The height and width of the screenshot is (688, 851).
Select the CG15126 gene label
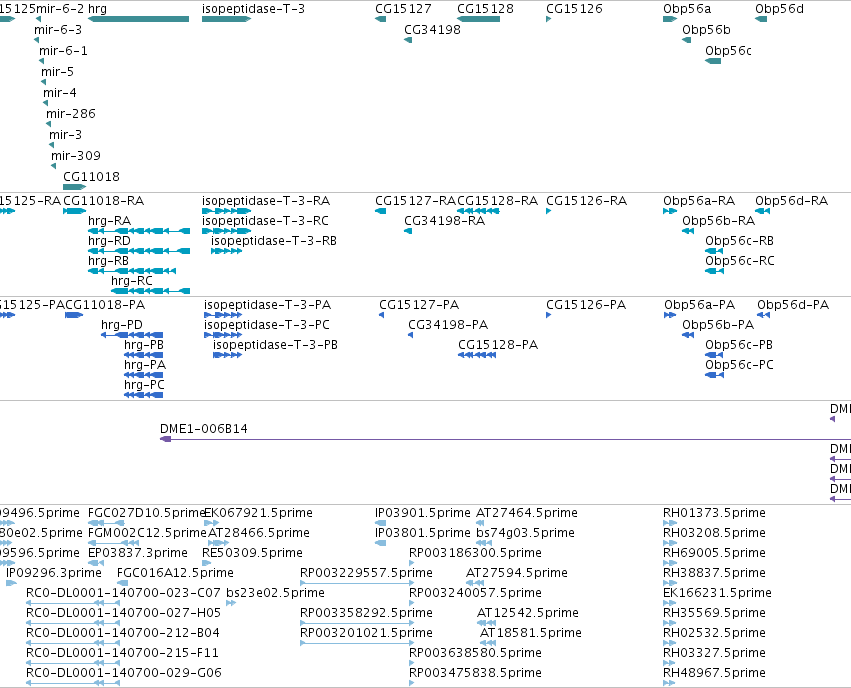(574, 9)
